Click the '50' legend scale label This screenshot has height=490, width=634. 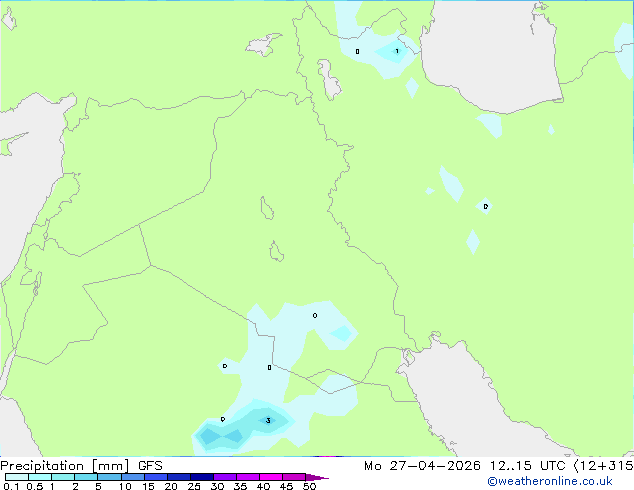click(310, 486)
